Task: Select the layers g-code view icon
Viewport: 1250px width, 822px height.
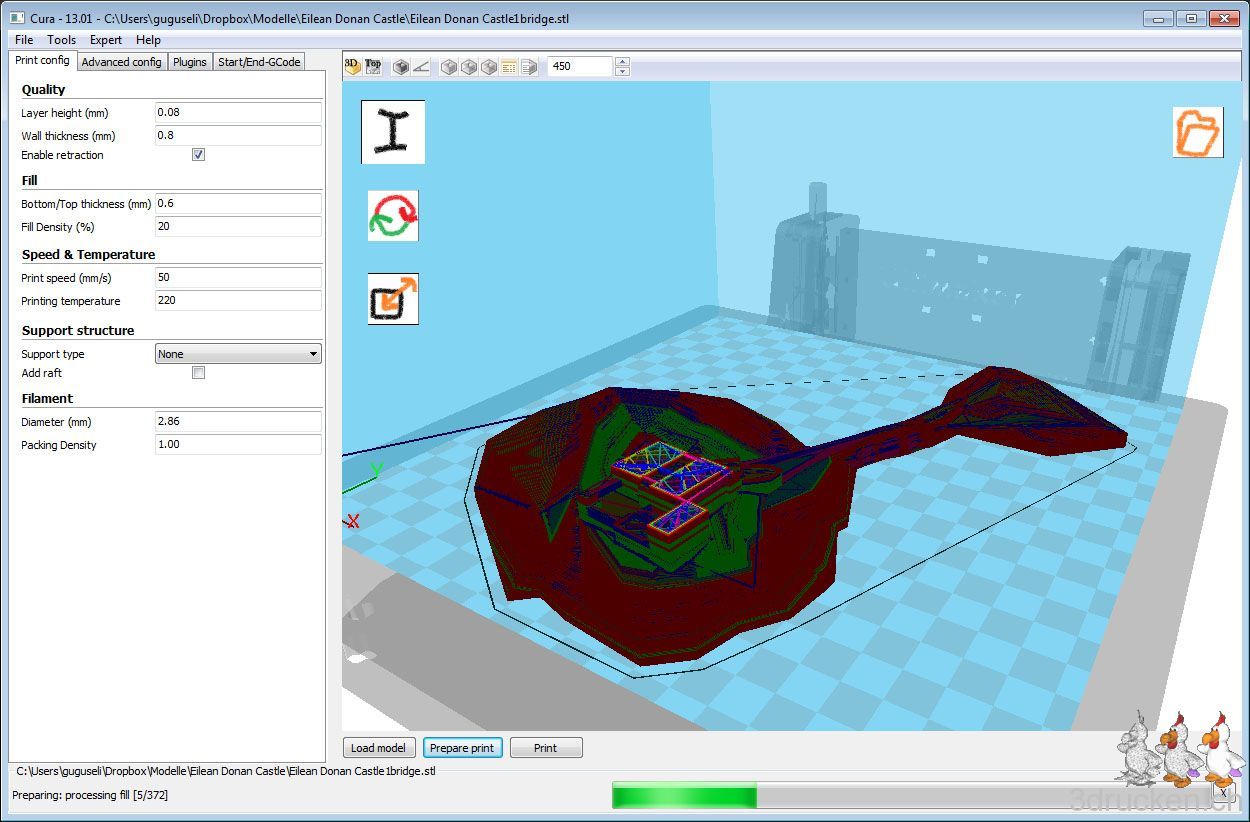Action: (x=509, y=67)
